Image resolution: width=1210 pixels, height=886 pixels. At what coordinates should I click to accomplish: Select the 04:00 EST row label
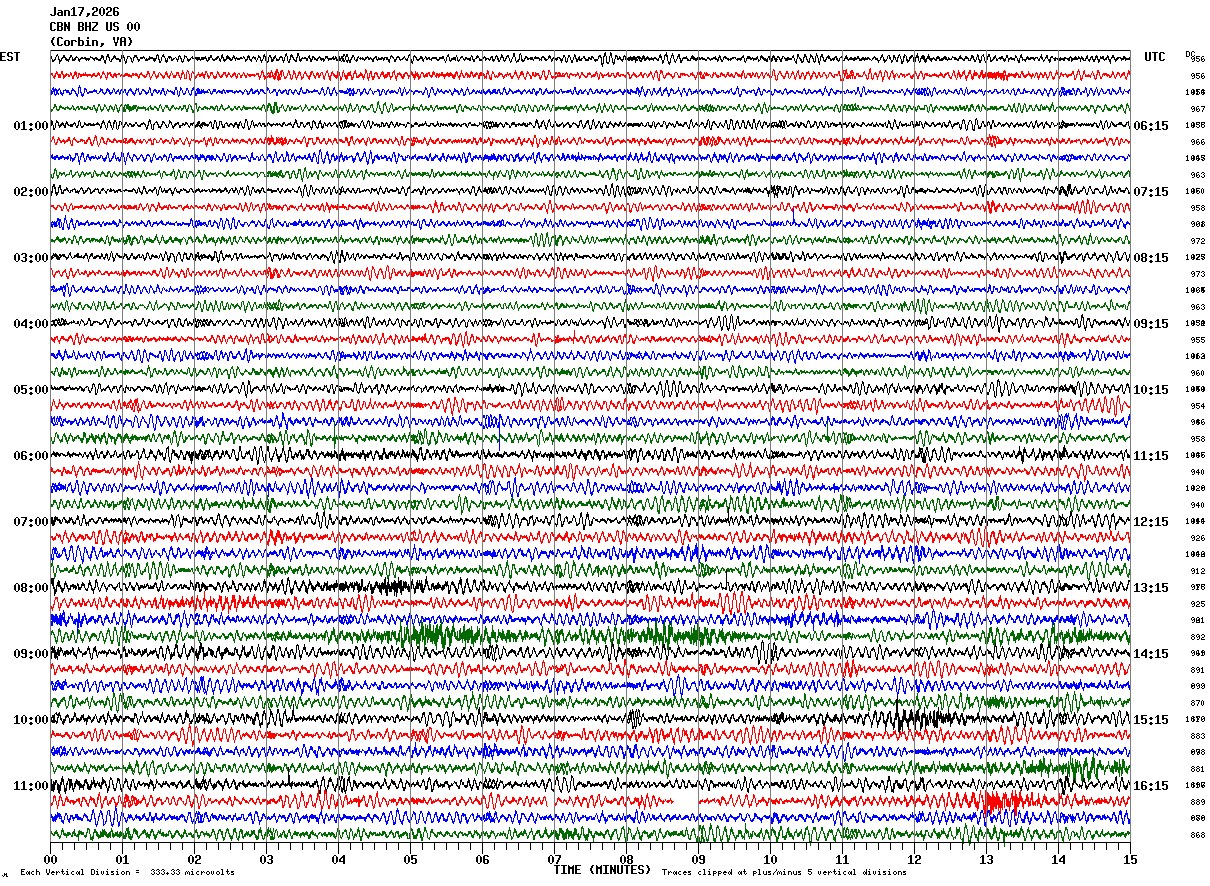[30, 324]
